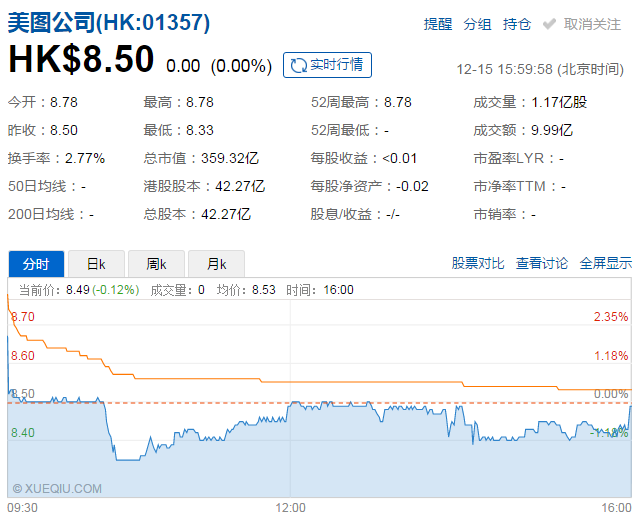Click the 8.40 price axis label
Image resolution: width=641 pixels, height=519 pixels.
(23, 432)
